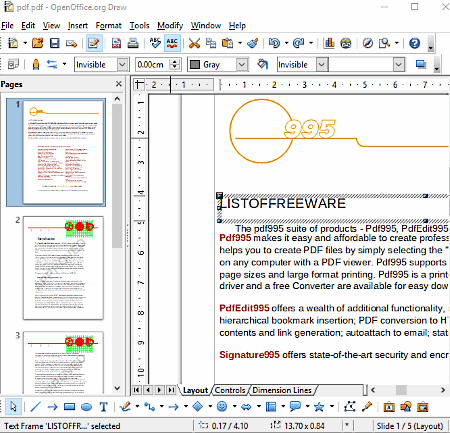
Task: Open the Block Arrows dropdown arrow
Action: pyautogui.click(x=259, y=406)
